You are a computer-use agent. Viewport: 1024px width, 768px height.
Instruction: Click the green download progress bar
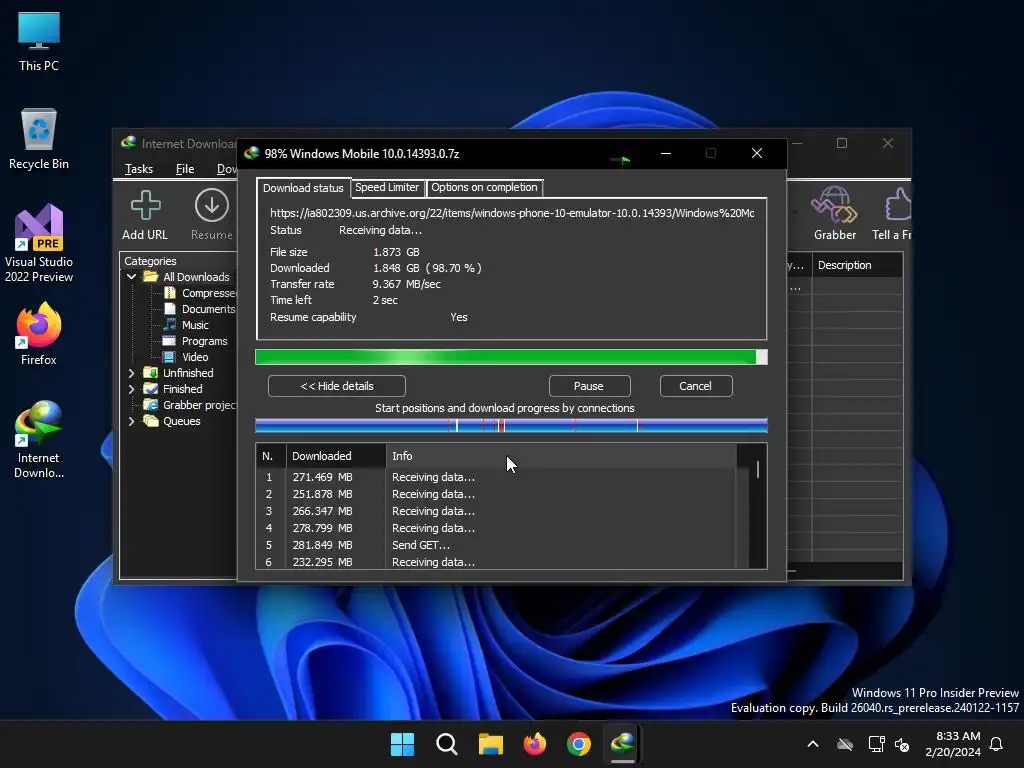click(x=511, y=357)
